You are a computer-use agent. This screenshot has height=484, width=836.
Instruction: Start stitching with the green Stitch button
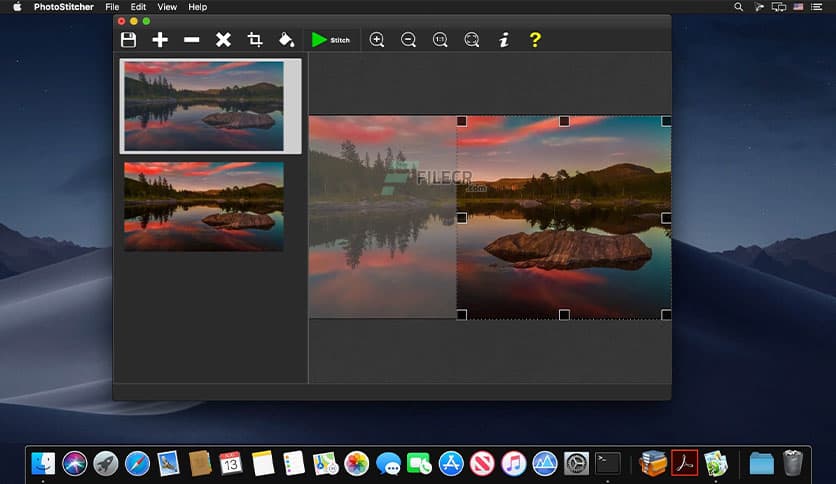click(x=331, y=40)
